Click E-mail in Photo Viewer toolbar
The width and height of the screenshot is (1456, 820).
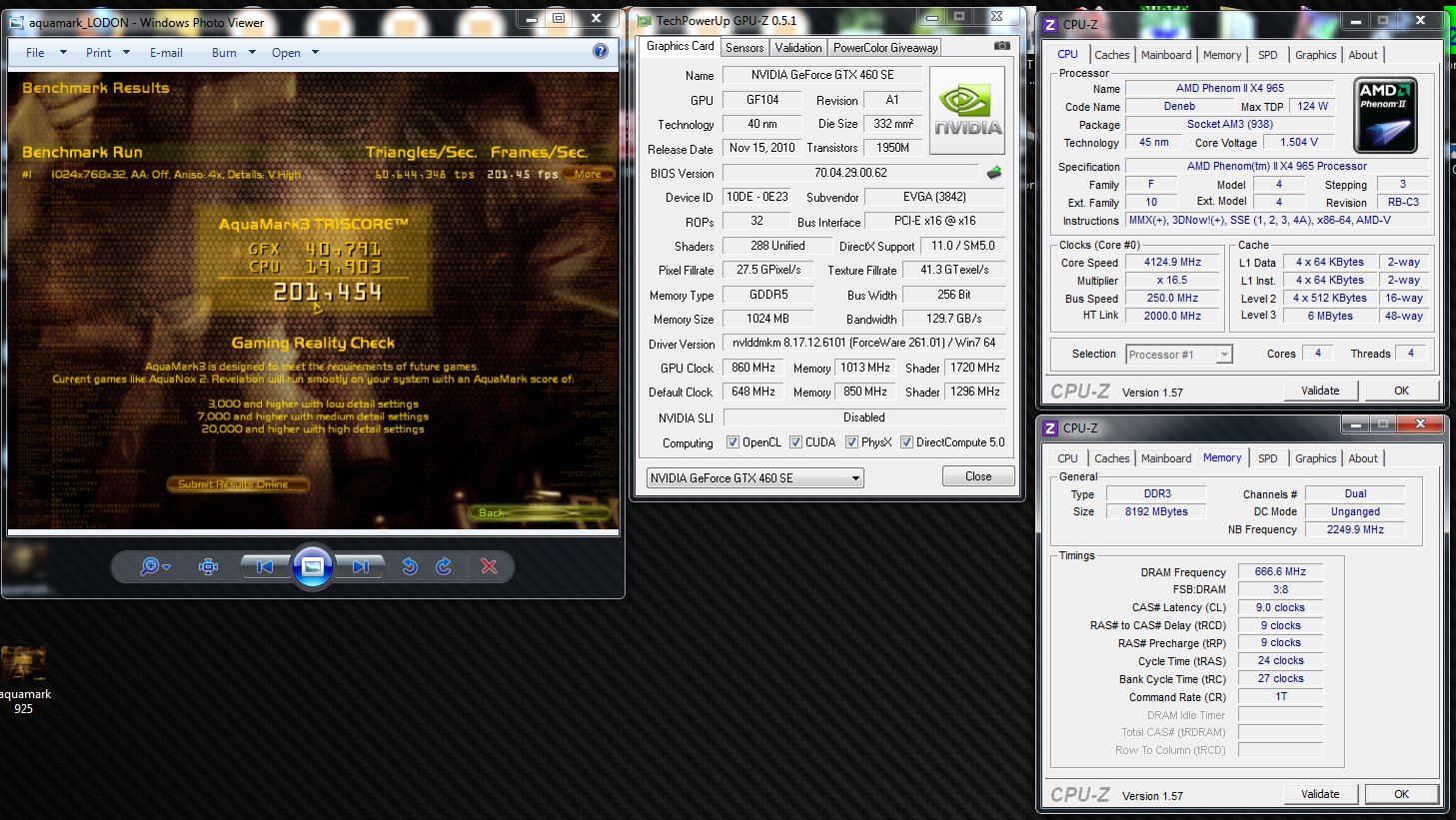click(166, 53)
